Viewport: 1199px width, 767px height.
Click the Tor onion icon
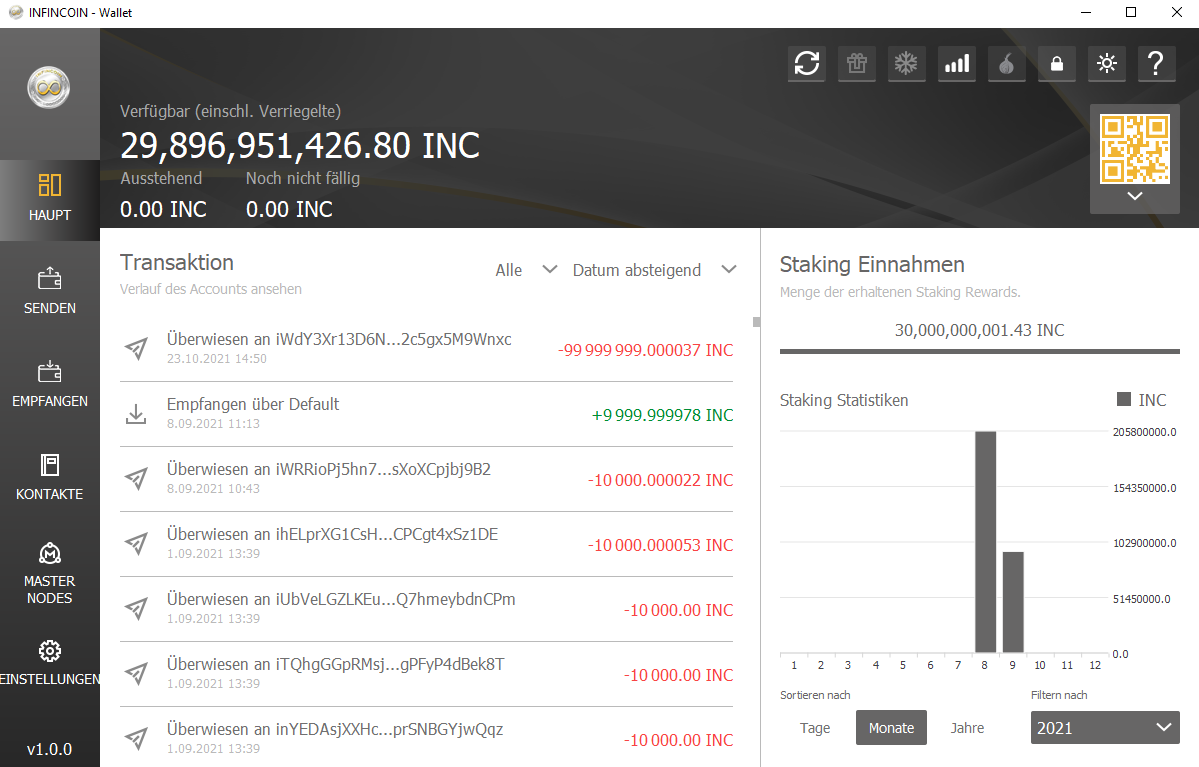point(1007,64)
